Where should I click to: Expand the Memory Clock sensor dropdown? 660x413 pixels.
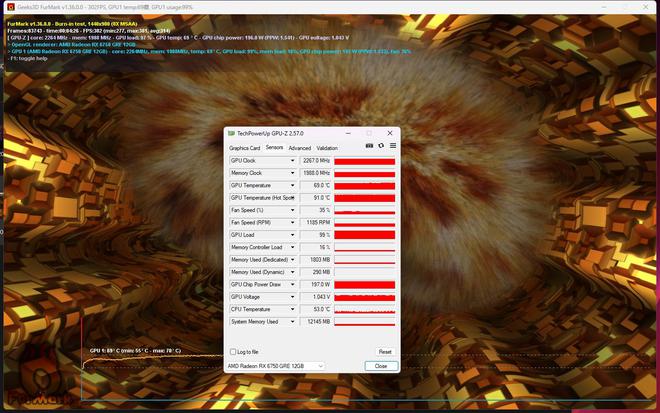pyautogui.click(x=293, y=173)
